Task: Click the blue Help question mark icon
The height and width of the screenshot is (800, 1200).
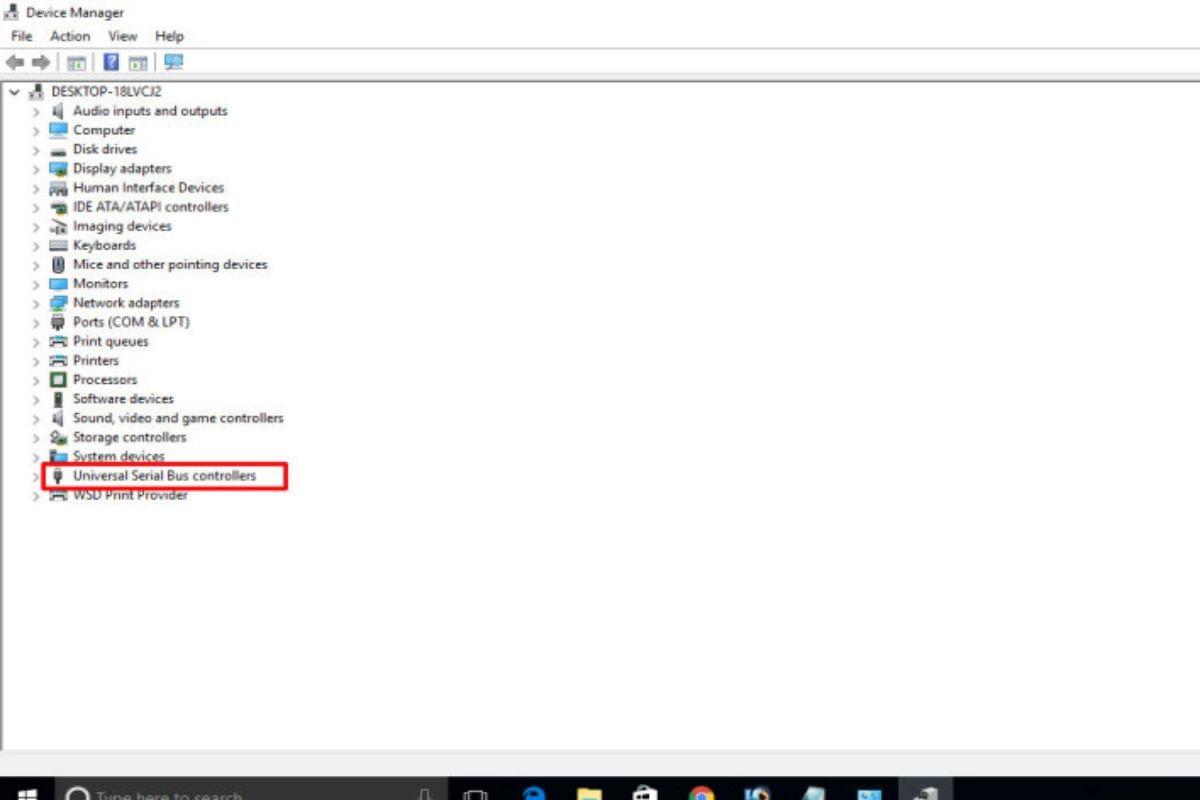Action: coord(111,63)
